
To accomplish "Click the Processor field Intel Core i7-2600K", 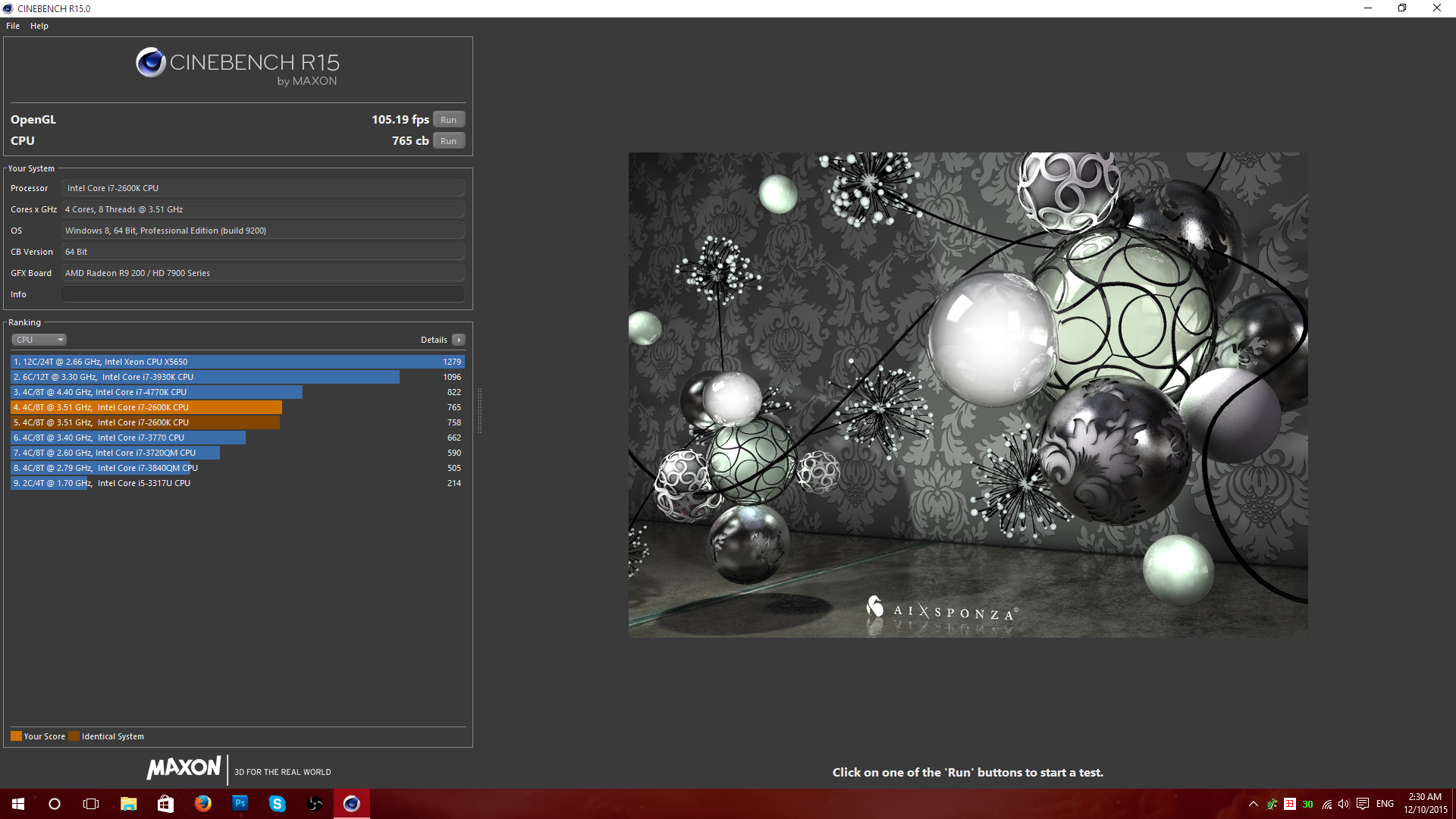I will (262, 188).
